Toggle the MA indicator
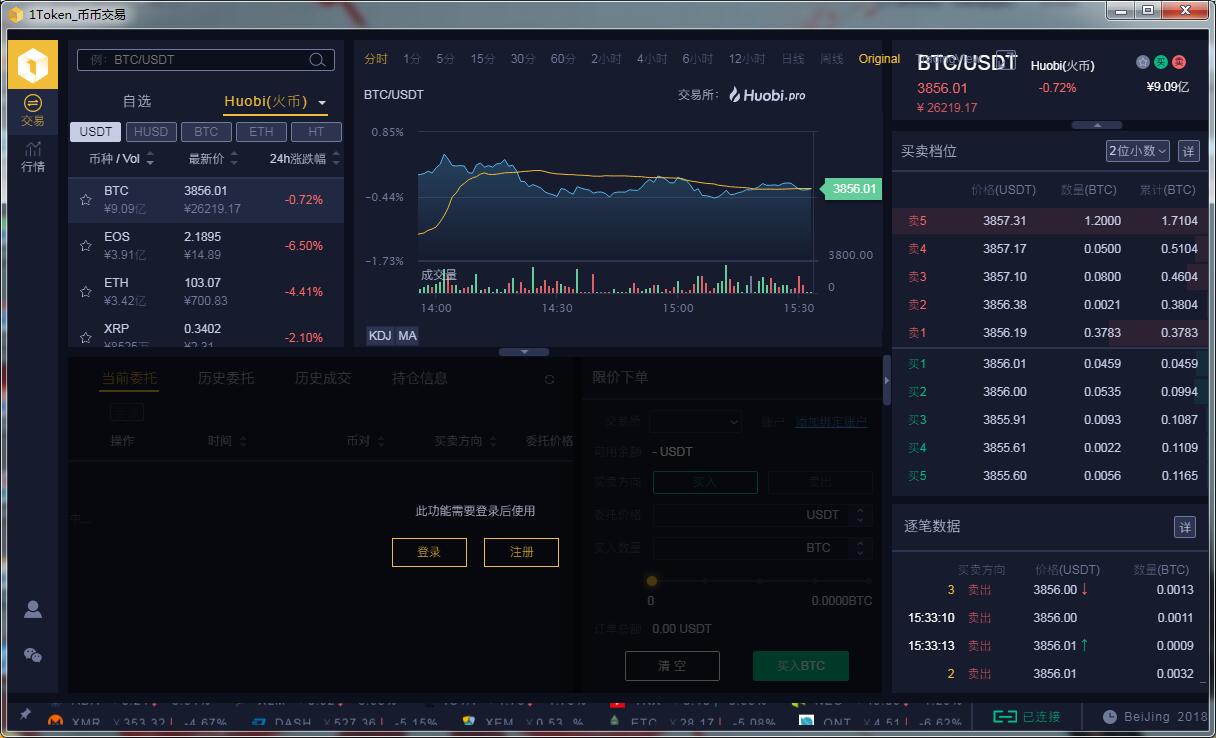1216x738 pixels. (407, 335)
